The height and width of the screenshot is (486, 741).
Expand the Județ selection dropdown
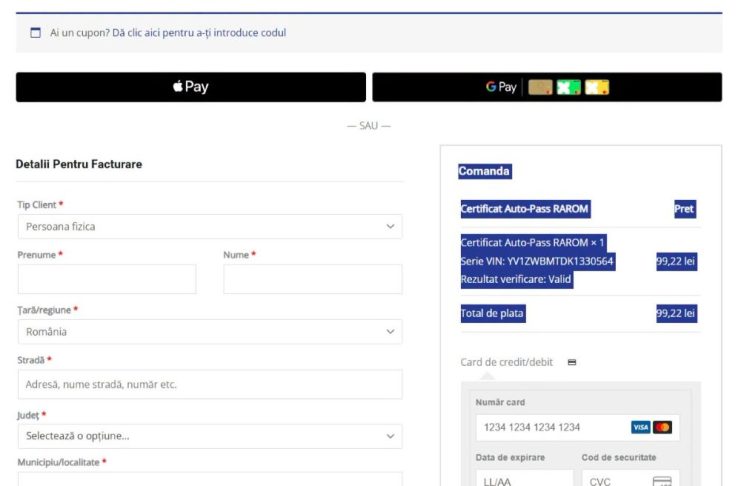pyautogui.click(x=210, y=436)
